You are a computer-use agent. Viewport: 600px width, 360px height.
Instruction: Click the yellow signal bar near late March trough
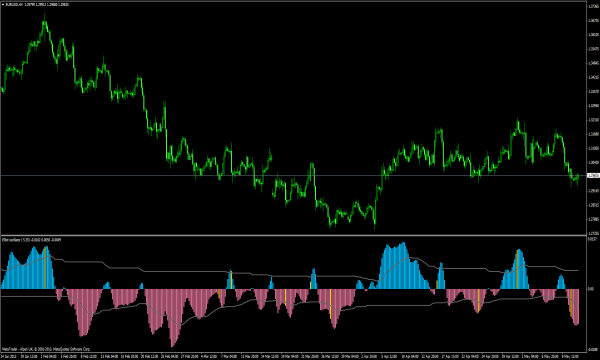coord(330,303)
